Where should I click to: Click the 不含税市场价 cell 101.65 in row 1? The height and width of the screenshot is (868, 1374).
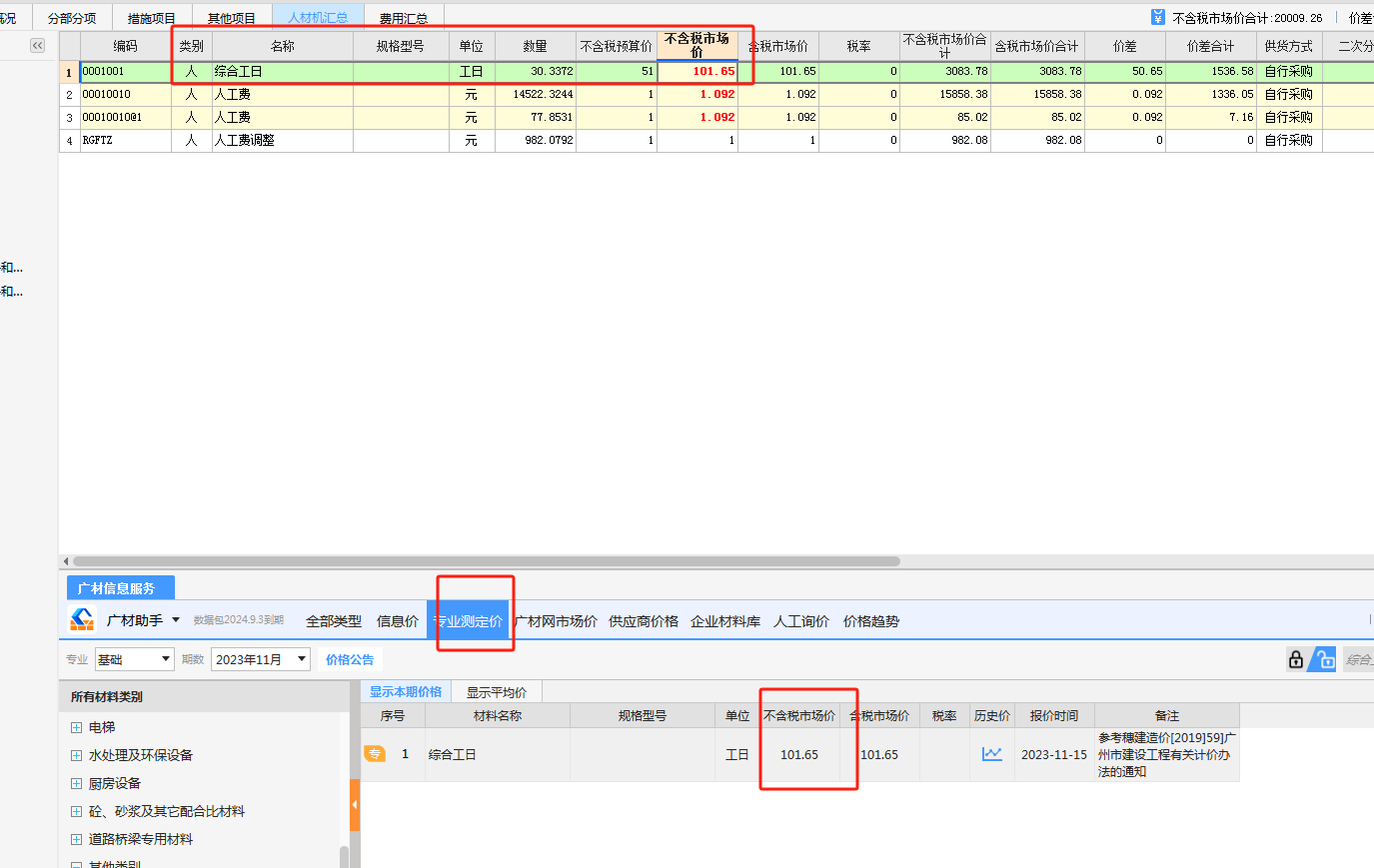[x=697, y=71]
